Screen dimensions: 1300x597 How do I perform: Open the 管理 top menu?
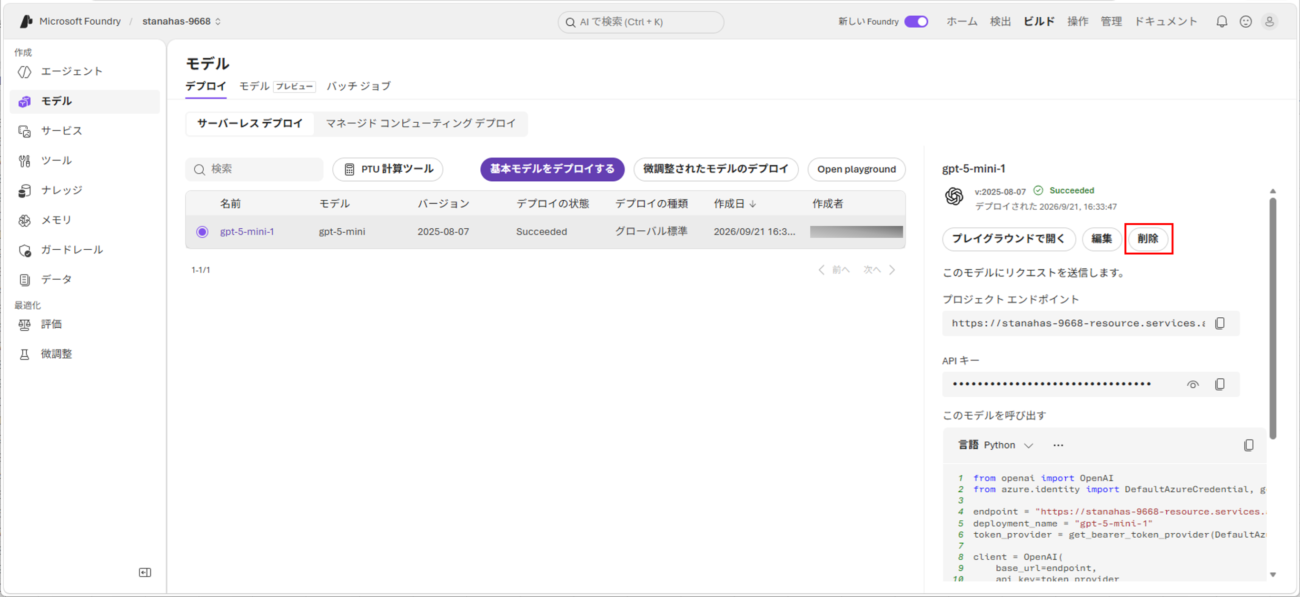click(1111, 21)
